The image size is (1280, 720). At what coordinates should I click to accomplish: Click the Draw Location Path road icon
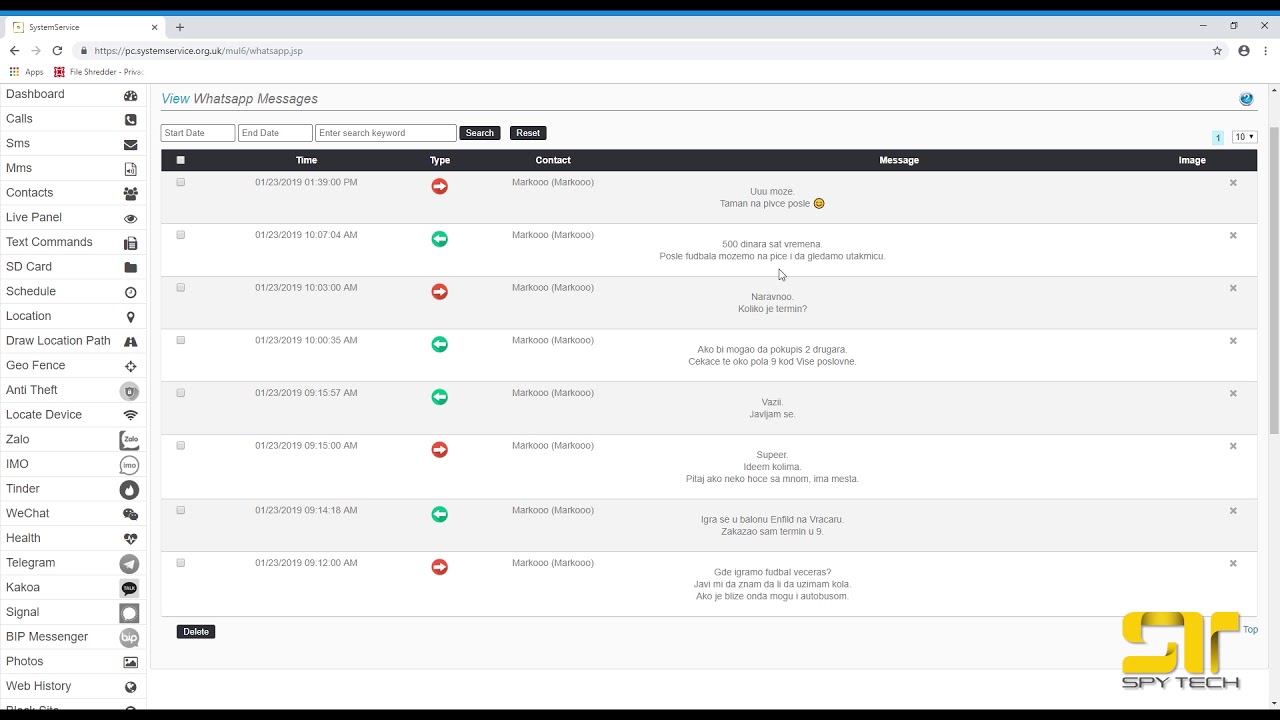coord(130,342)
